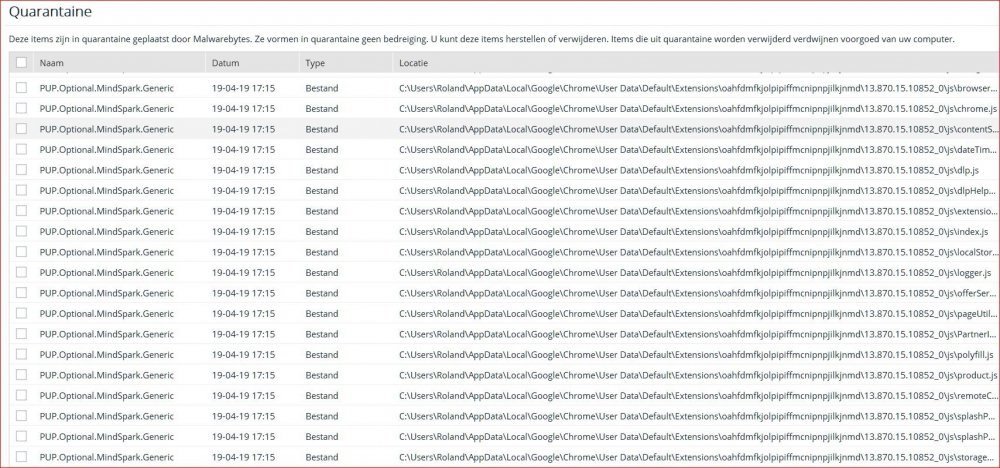Mark the logger.js row checkbox
Image resolution: width=1000 pixels, height=468 pixels.
click(22, 272)
